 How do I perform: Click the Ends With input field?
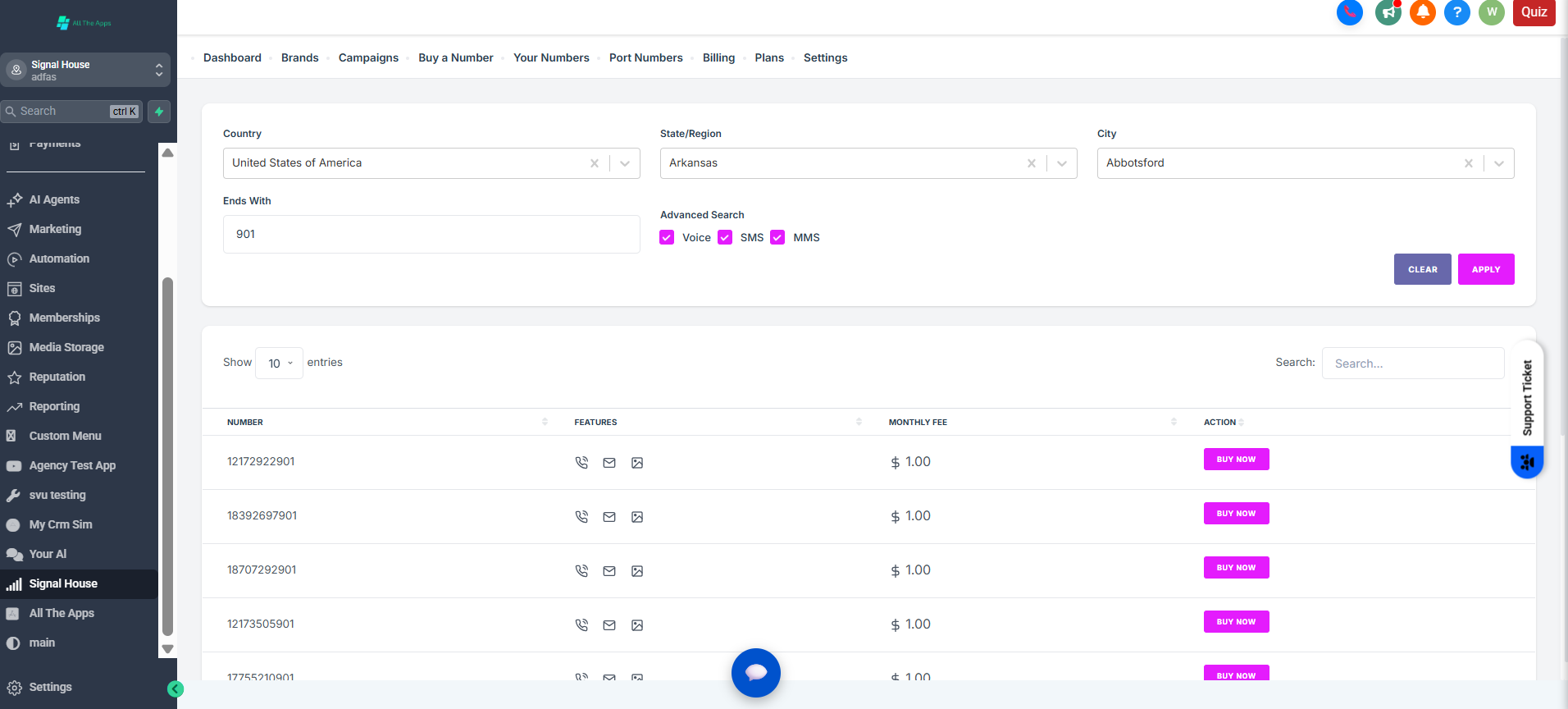point(431,235)
